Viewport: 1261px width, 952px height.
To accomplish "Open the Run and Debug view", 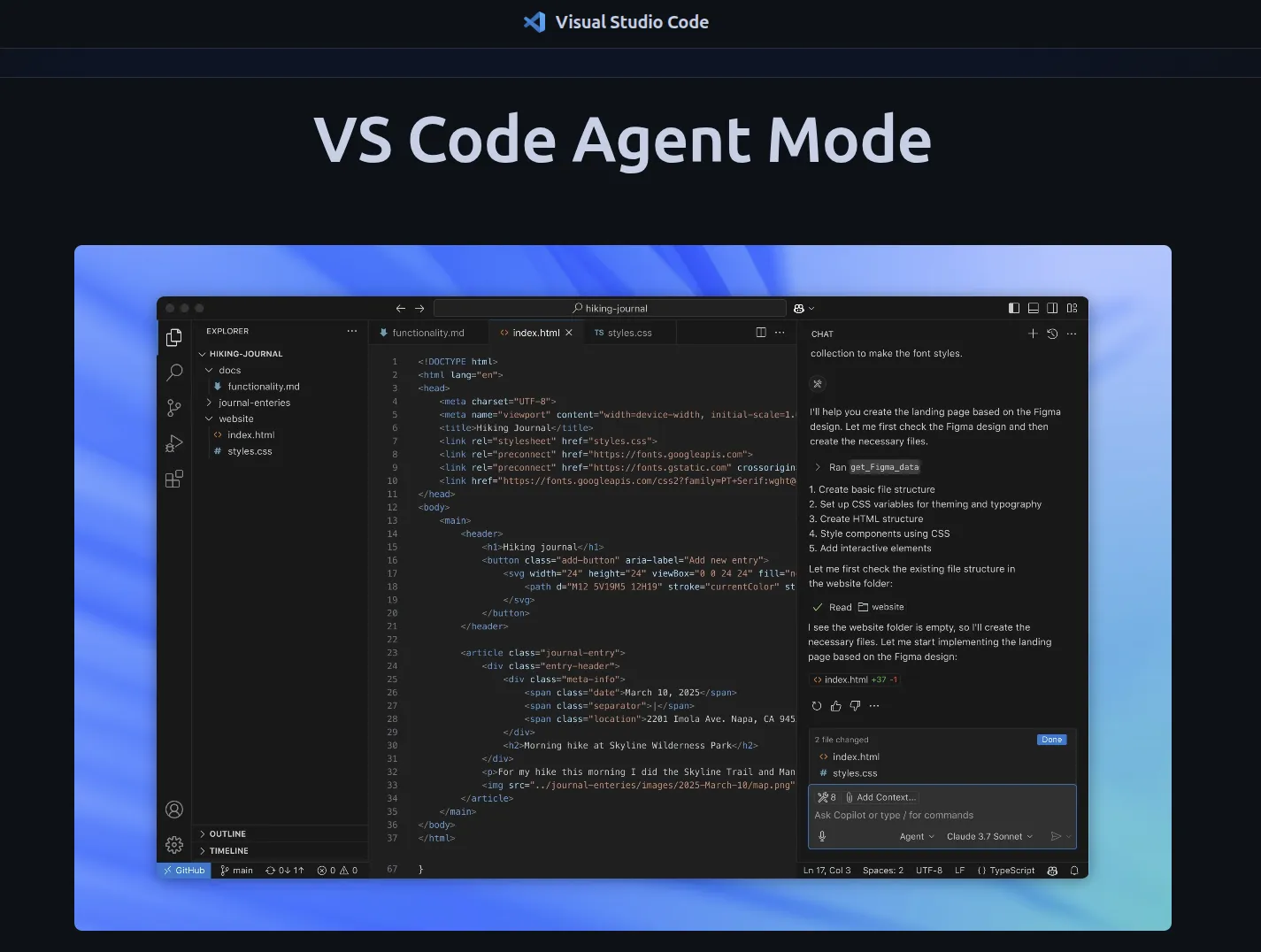I will pos(174,443).
